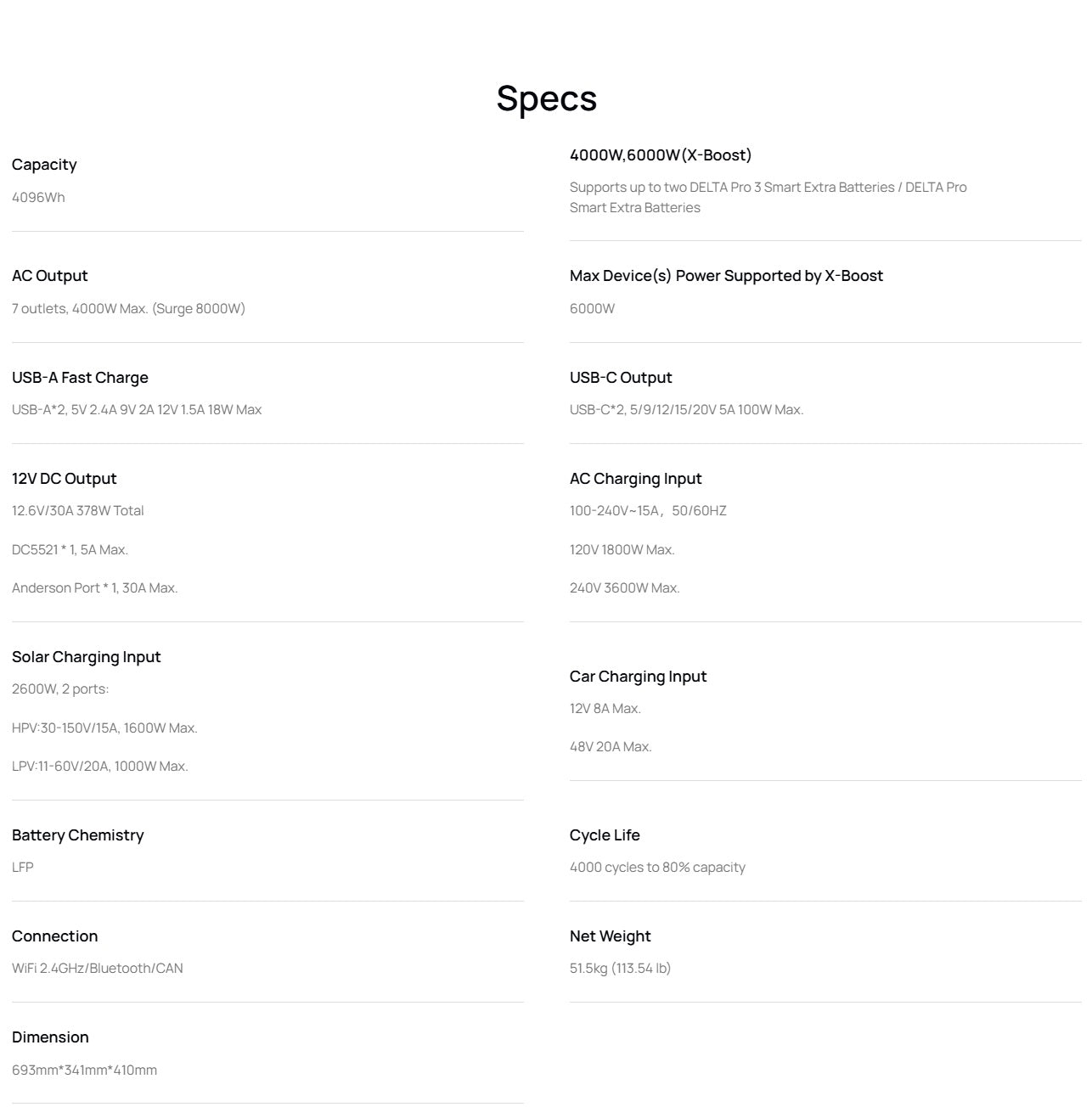
Task: Click the Battery Chemistry label
Action: pyautogui.click(x=78, y=835)
